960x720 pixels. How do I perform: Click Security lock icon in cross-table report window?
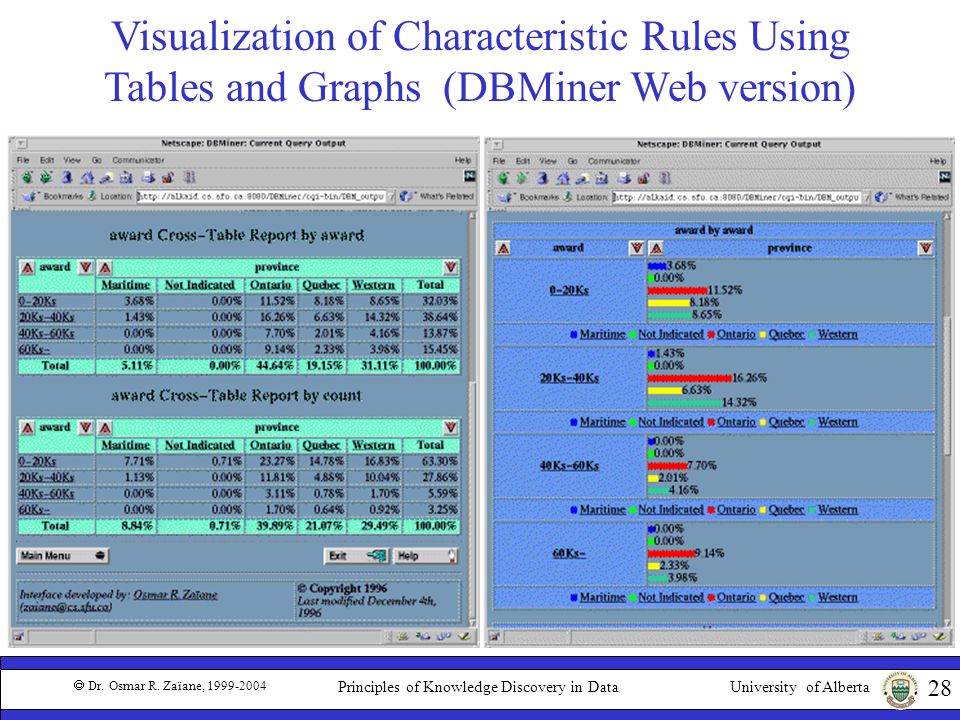(x=168, y=178)
